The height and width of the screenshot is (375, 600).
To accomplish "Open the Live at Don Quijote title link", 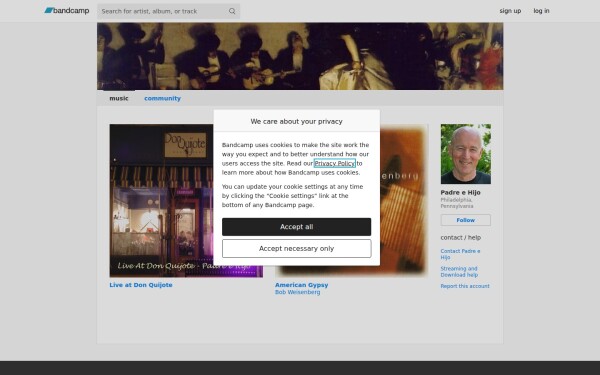I will tap(141, 285).
